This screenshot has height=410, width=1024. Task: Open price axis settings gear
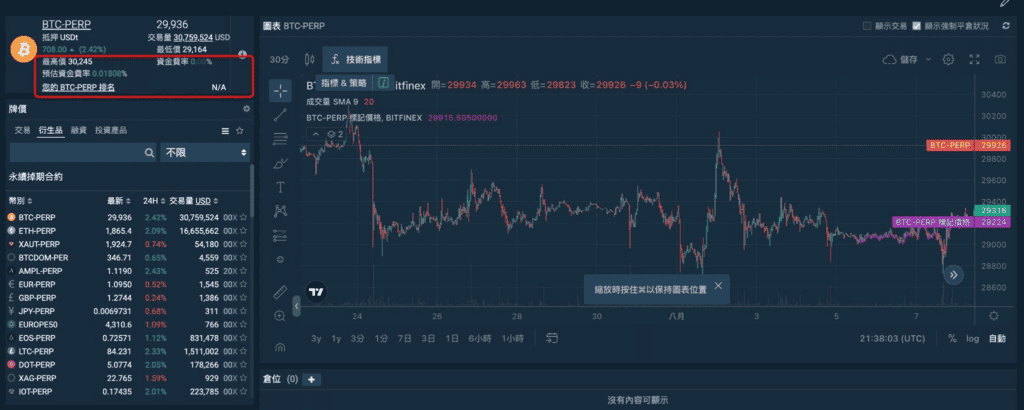click(x=993, y=316)
